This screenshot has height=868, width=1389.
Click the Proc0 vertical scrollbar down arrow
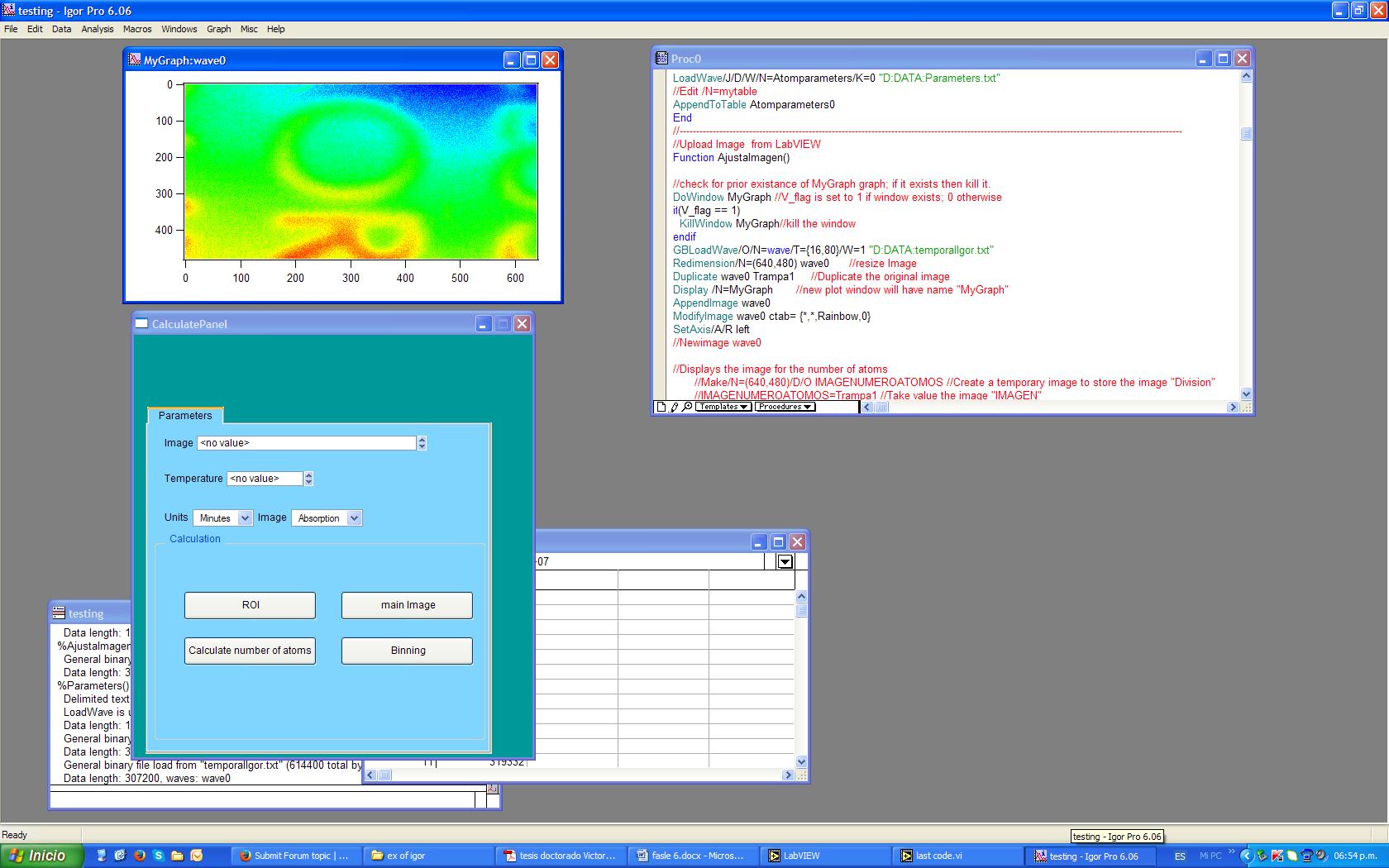click(1246, 394)
